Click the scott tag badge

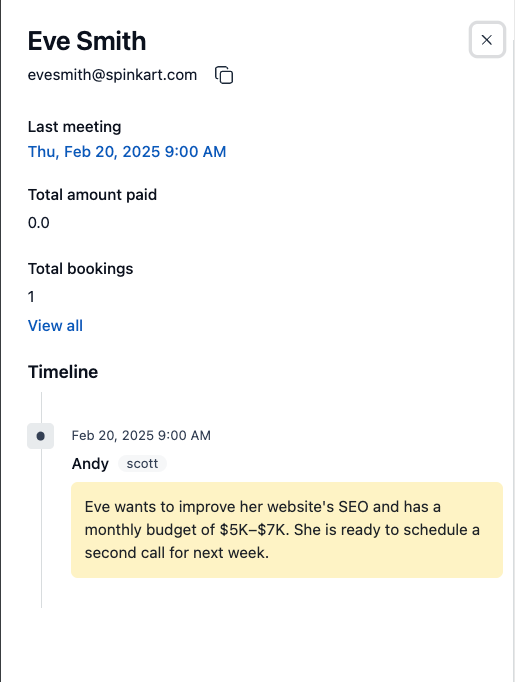(142, 464)
